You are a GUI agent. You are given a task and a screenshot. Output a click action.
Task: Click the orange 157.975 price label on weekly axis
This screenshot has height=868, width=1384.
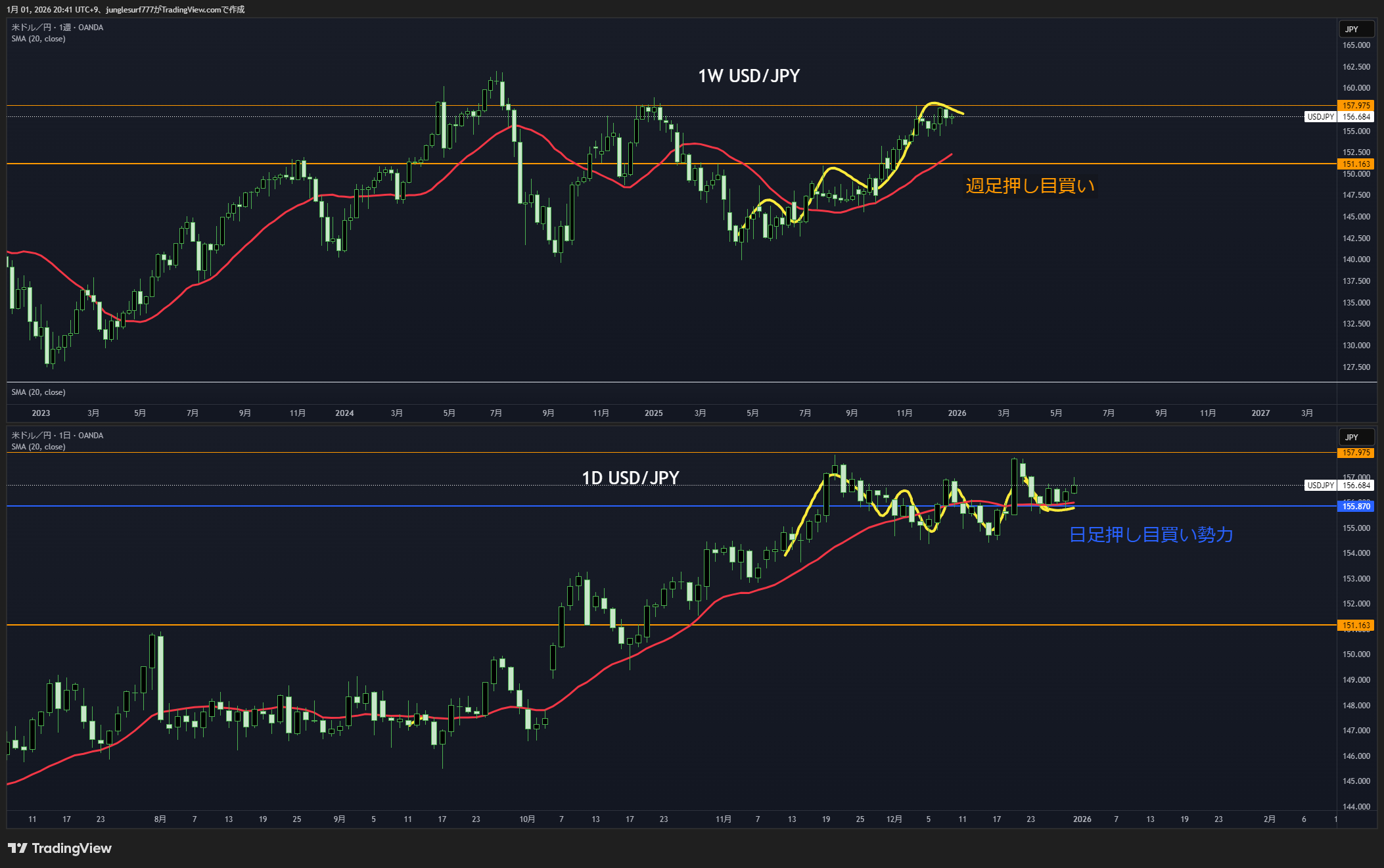point(1356,105)
